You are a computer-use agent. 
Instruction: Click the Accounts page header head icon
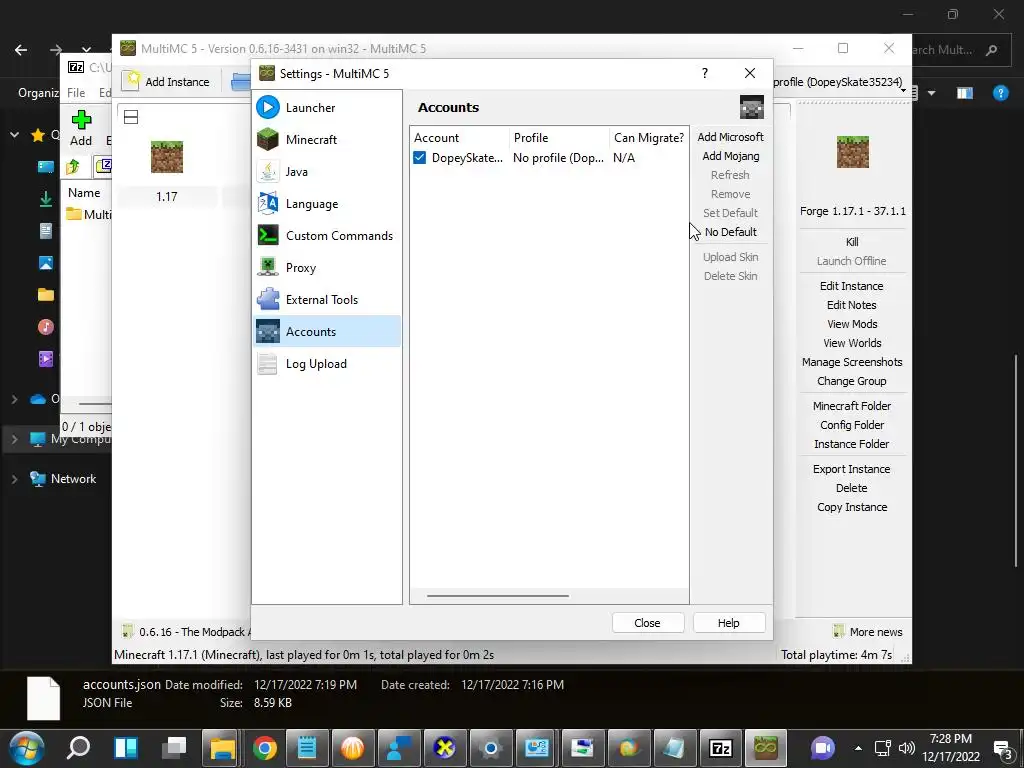click(752, 107)
